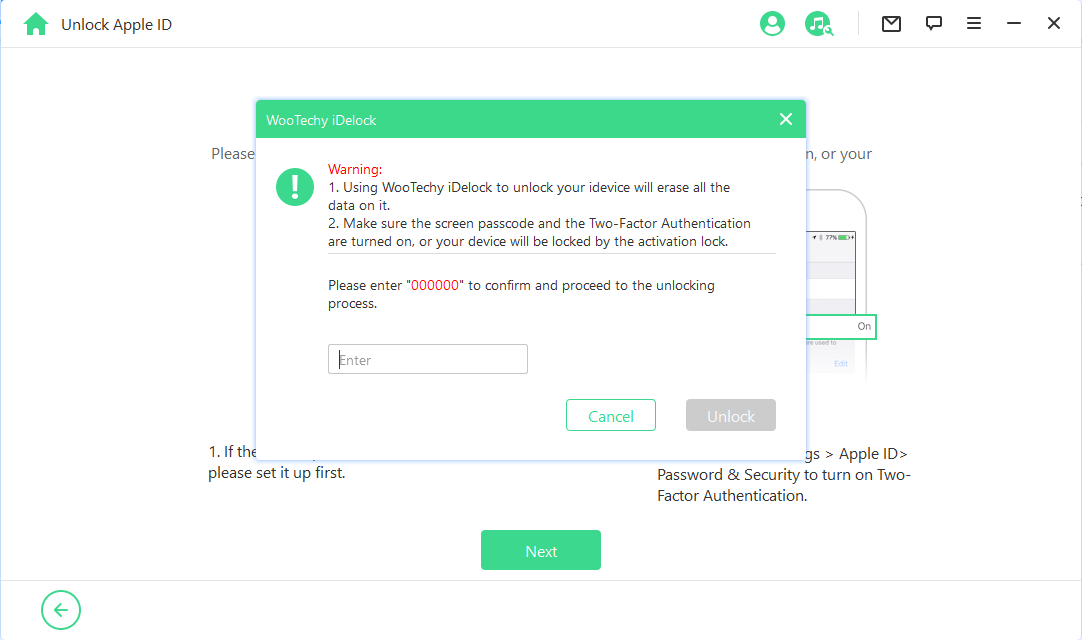Click the red 000000 confirmation code text
This screenshot has width=1082, height=640.
coord(436,285)
